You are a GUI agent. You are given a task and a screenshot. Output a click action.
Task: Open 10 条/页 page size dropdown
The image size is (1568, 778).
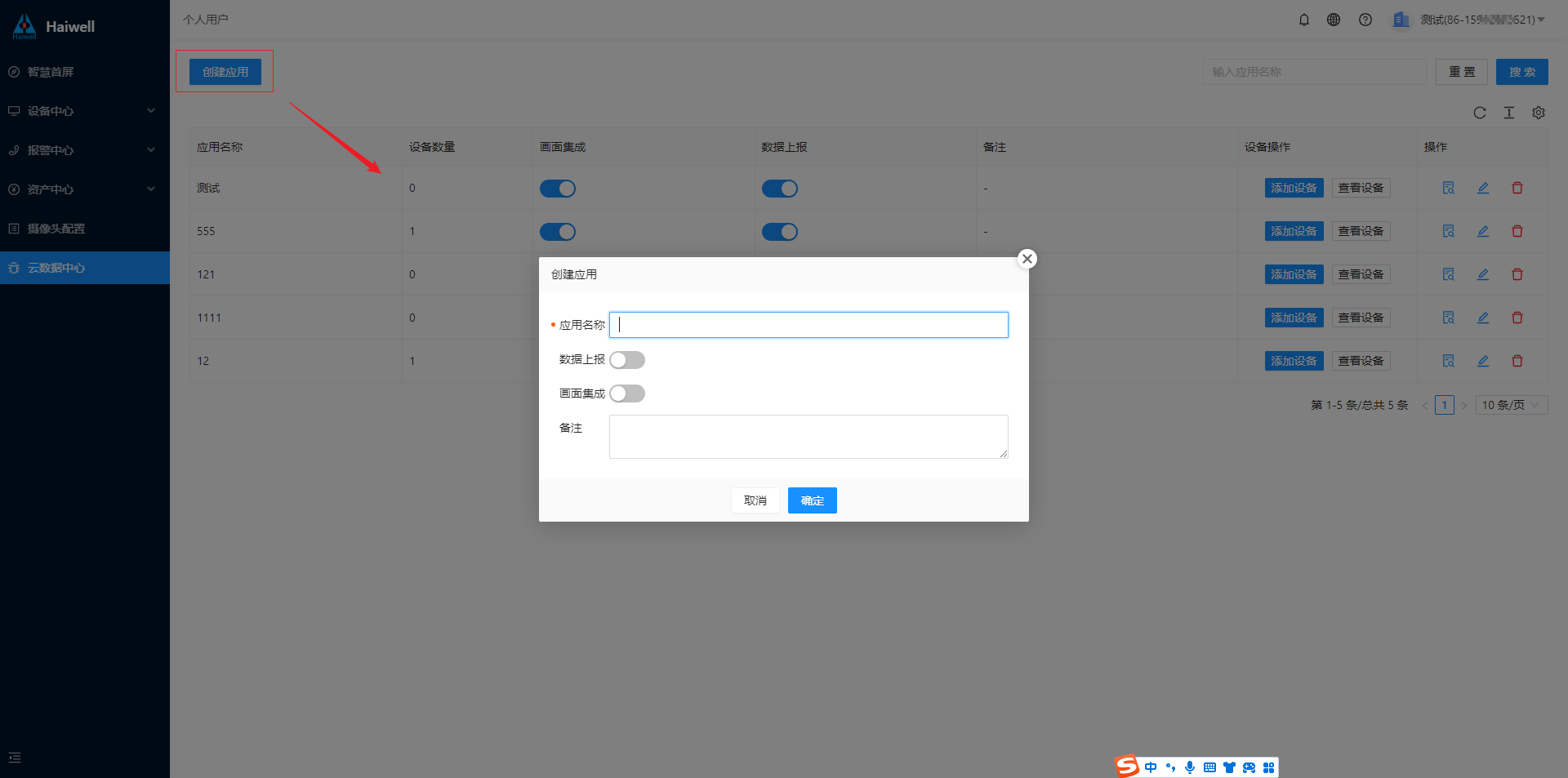pyautogui.click(x=1512, y=405)
